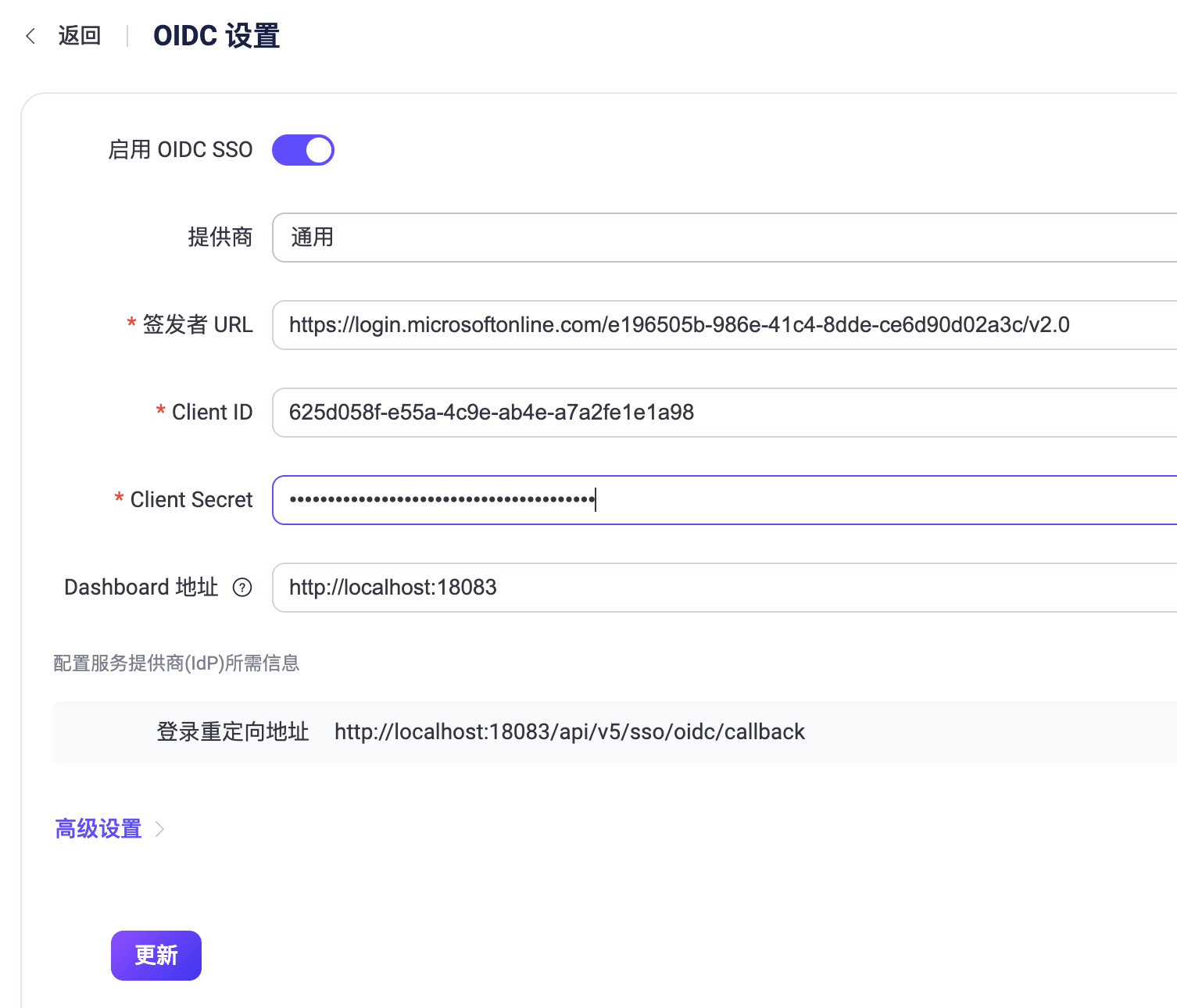Click the masked Client Secret value

pyautogui.click(x=440, y=499)
